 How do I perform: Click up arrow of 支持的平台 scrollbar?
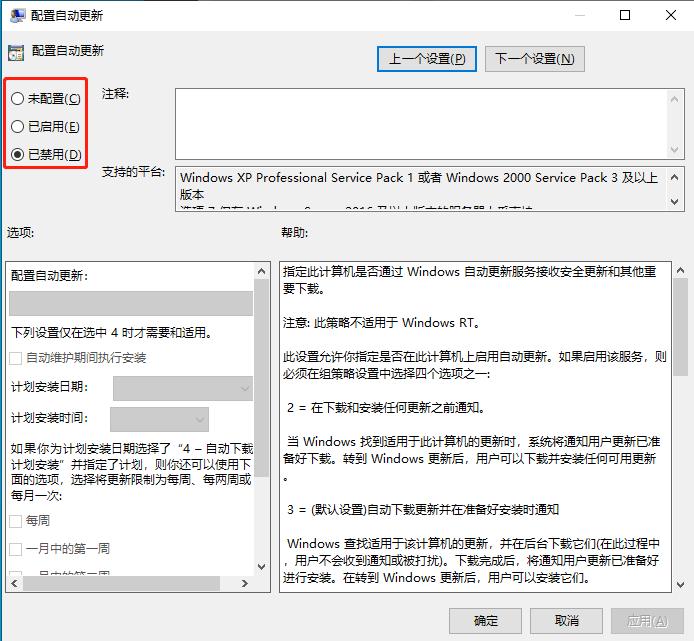[674, 178]
